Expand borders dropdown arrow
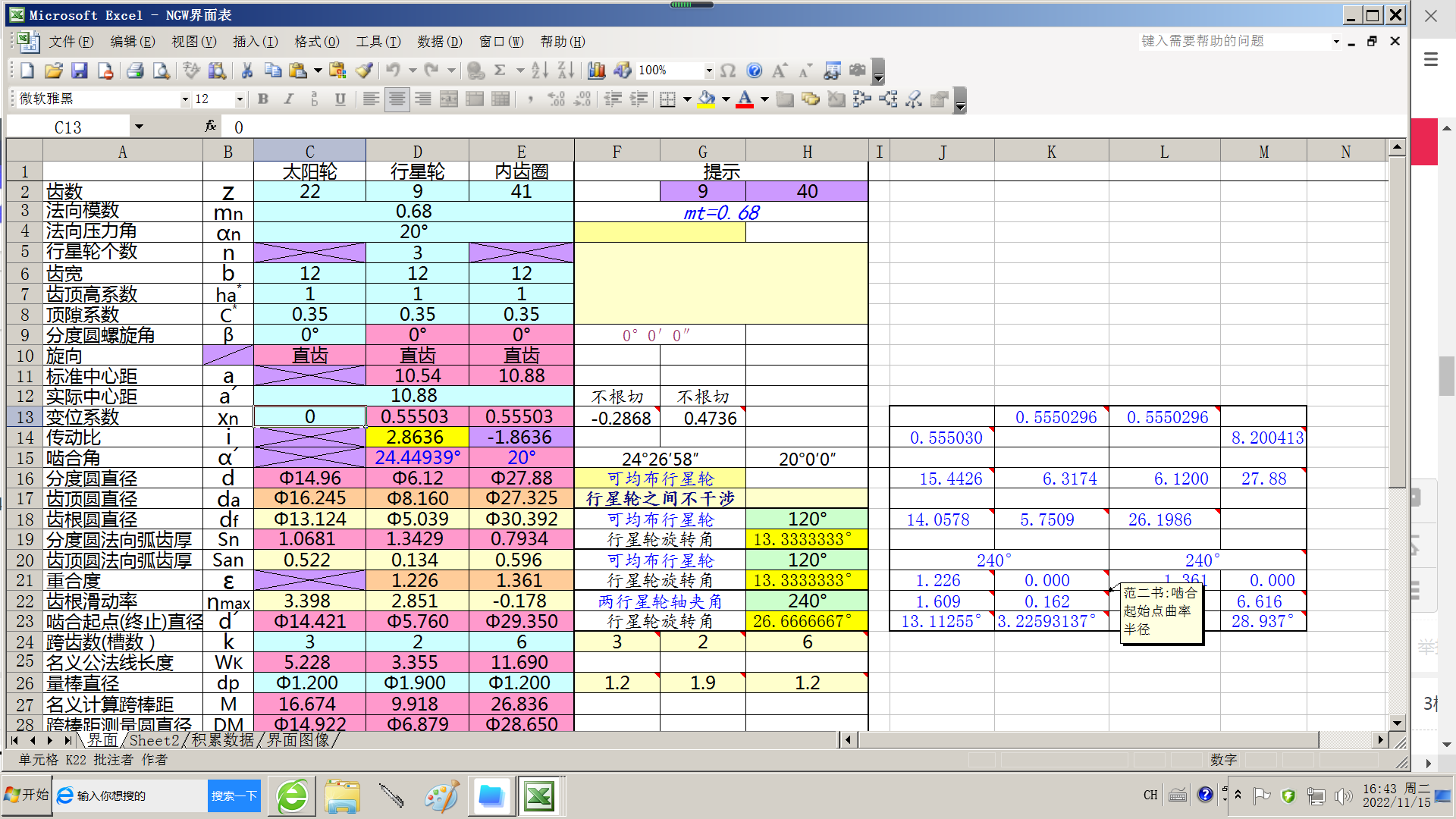The width and height of the screenshot is (1456, 819). pos(687,99)
